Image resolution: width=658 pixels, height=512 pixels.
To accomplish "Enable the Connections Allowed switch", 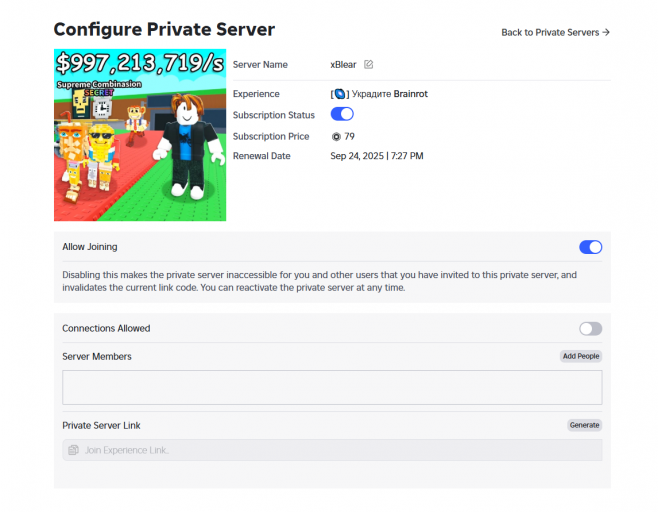I will click(x=590, y=329).
